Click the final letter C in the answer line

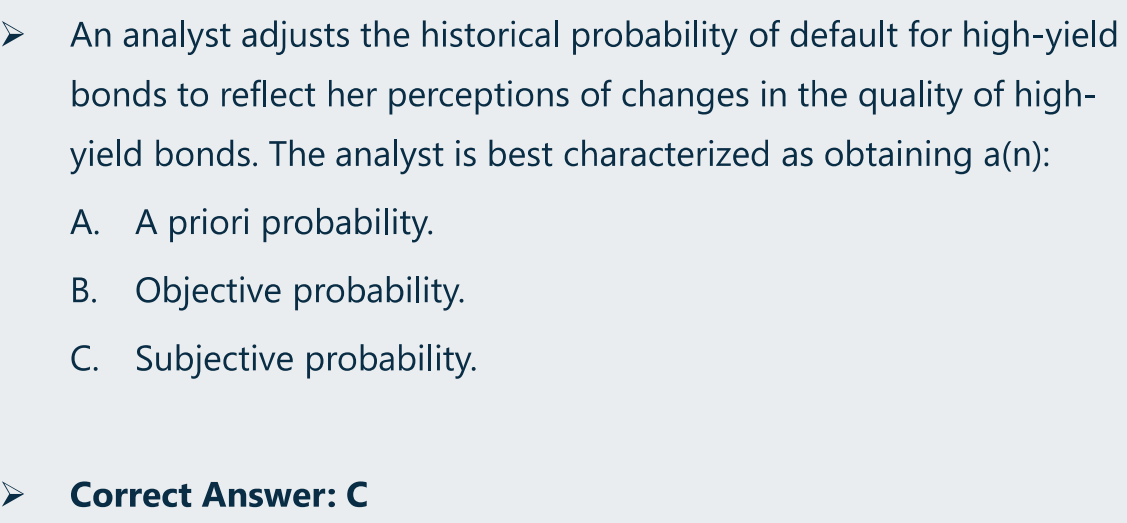357,494
